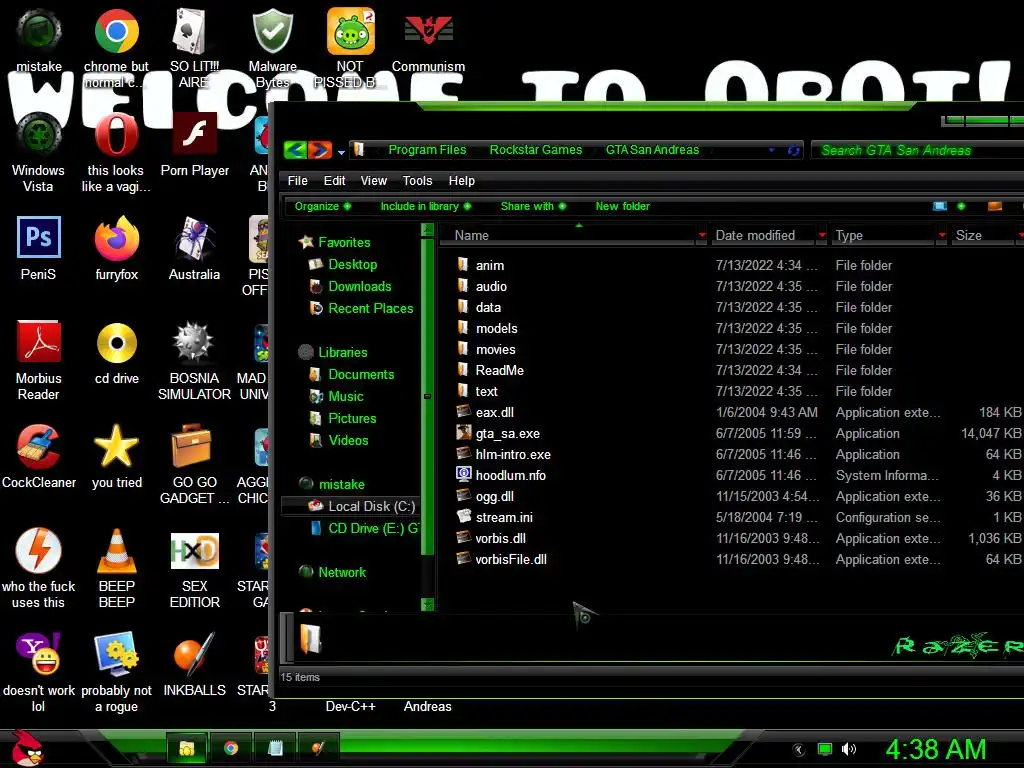The height and width of the screenshot is (768, 1024).
Task: Refresh the GTA San Andreas folder view
Action: pyautogui.click(x=793, y=150)
